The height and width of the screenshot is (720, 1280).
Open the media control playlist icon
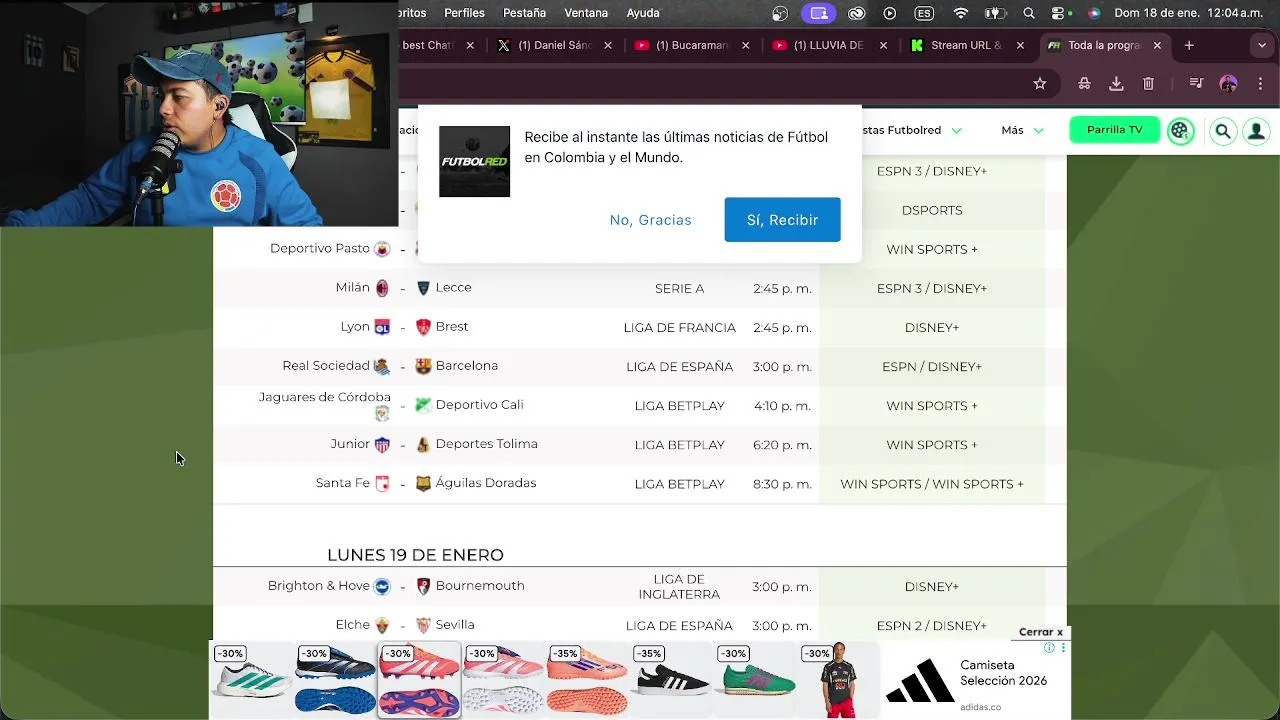coord(1196,84)
